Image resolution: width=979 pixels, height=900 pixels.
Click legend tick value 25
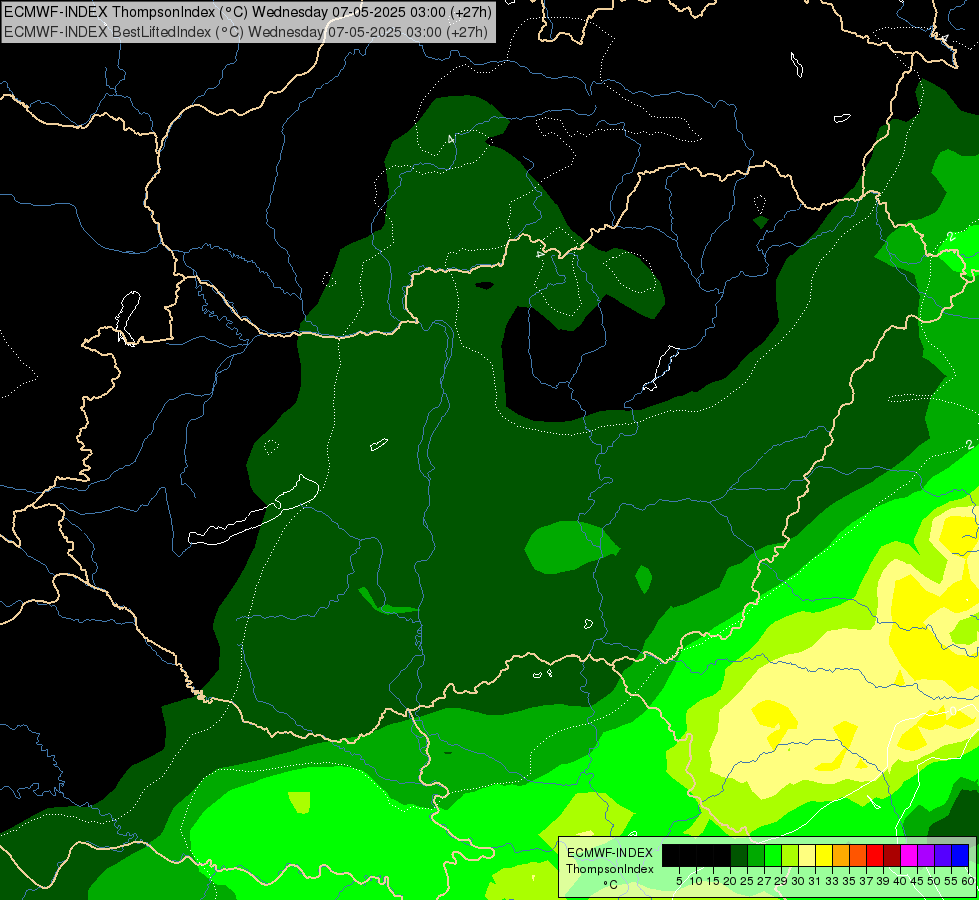tap(747, 881)
